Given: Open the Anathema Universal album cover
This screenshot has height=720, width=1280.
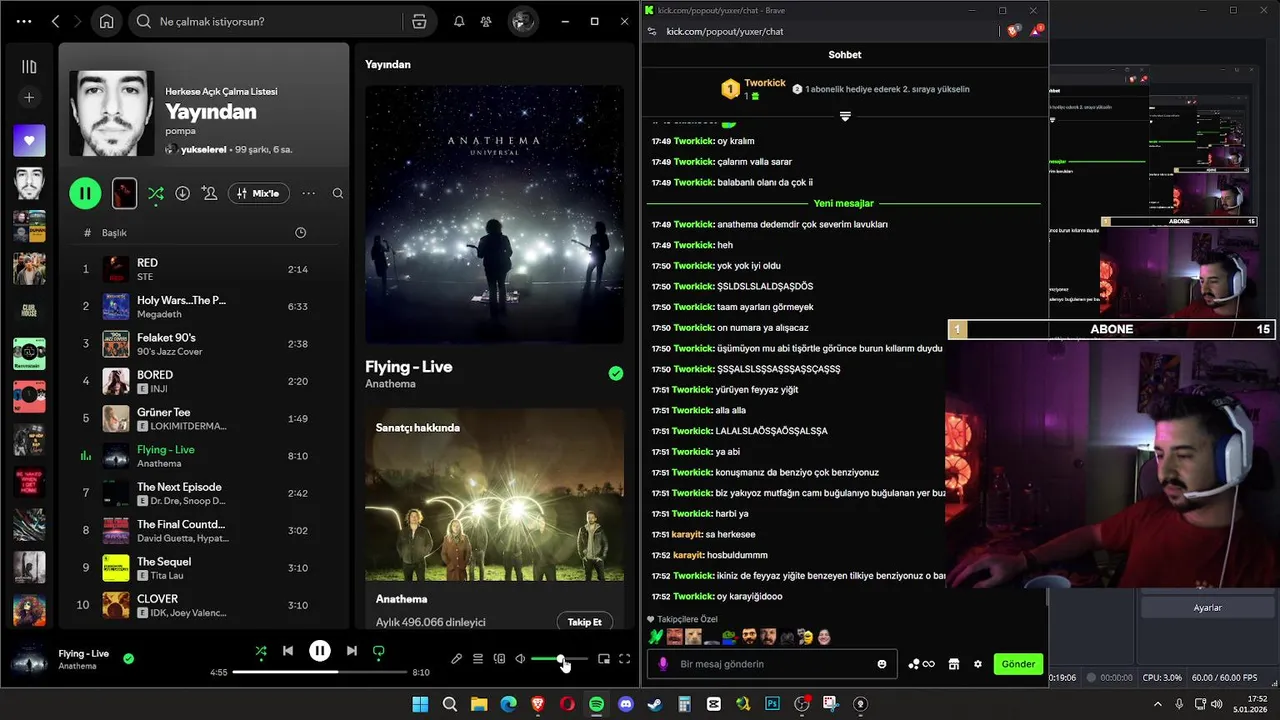Looking at the screenshot, I should [494, 214].
